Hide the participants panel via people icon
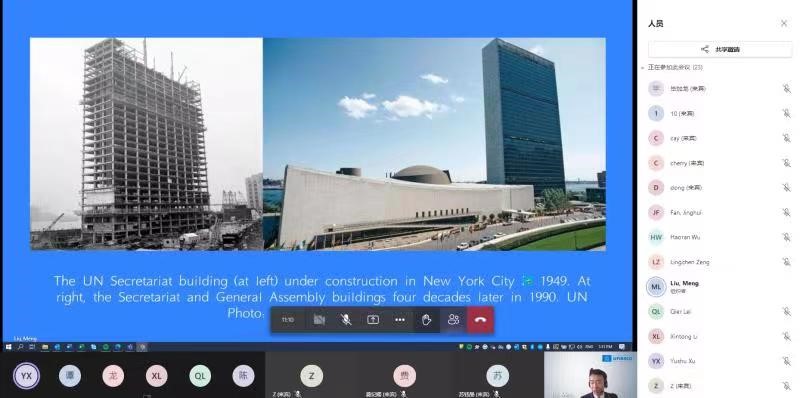 [453, 320]
